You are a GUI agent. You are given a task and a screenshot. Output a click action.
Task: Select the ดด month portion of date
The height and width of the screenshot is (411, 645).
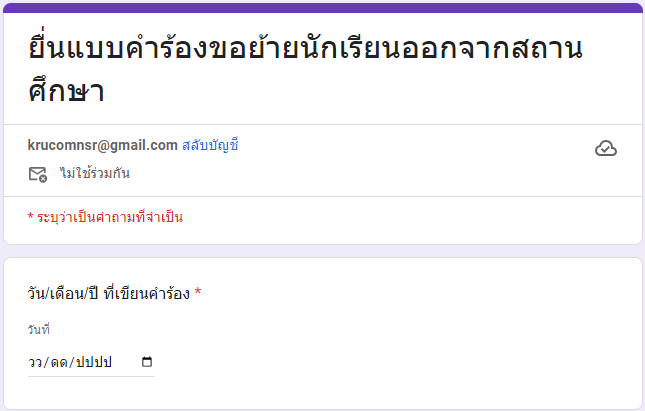click(59, 362)
